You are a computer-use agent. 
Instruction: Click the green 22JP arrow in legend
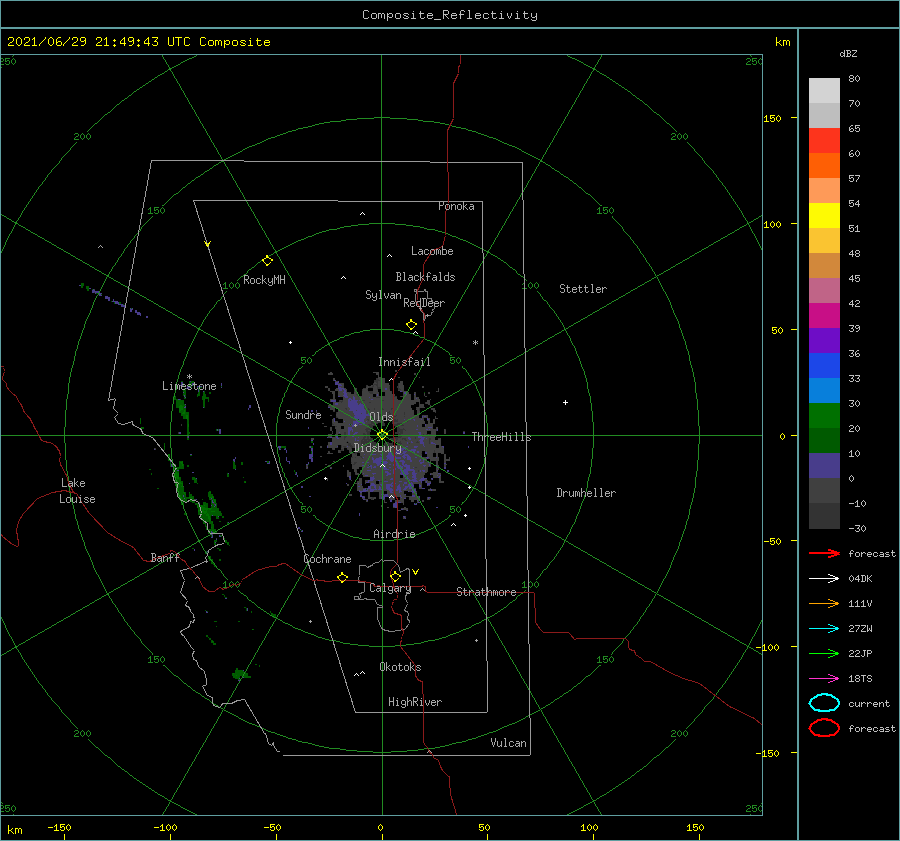point(824,653)
